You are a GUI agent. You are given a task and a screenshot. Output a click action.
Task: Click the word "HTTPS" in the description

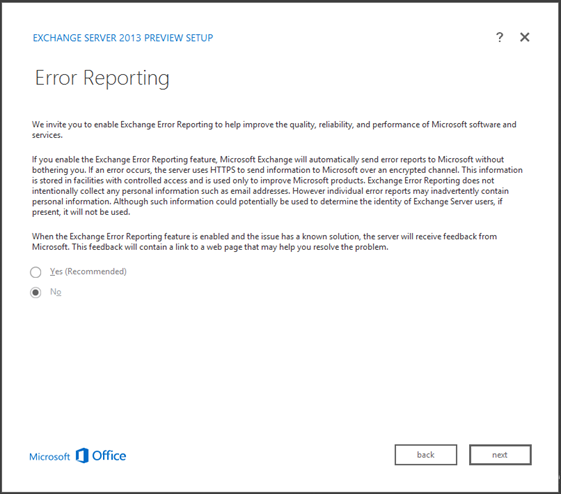[x=223, y=170]
